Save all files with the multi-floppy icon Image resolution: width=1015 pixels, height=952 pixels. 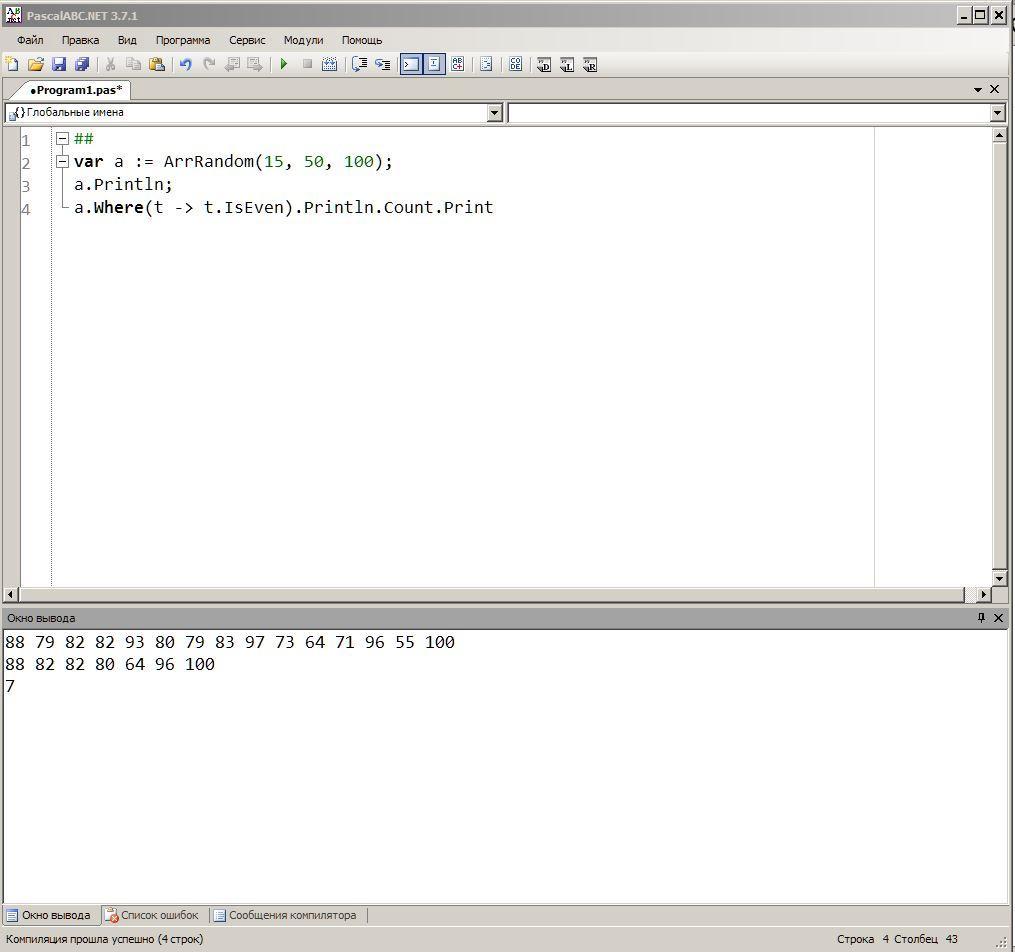point(82,64)
